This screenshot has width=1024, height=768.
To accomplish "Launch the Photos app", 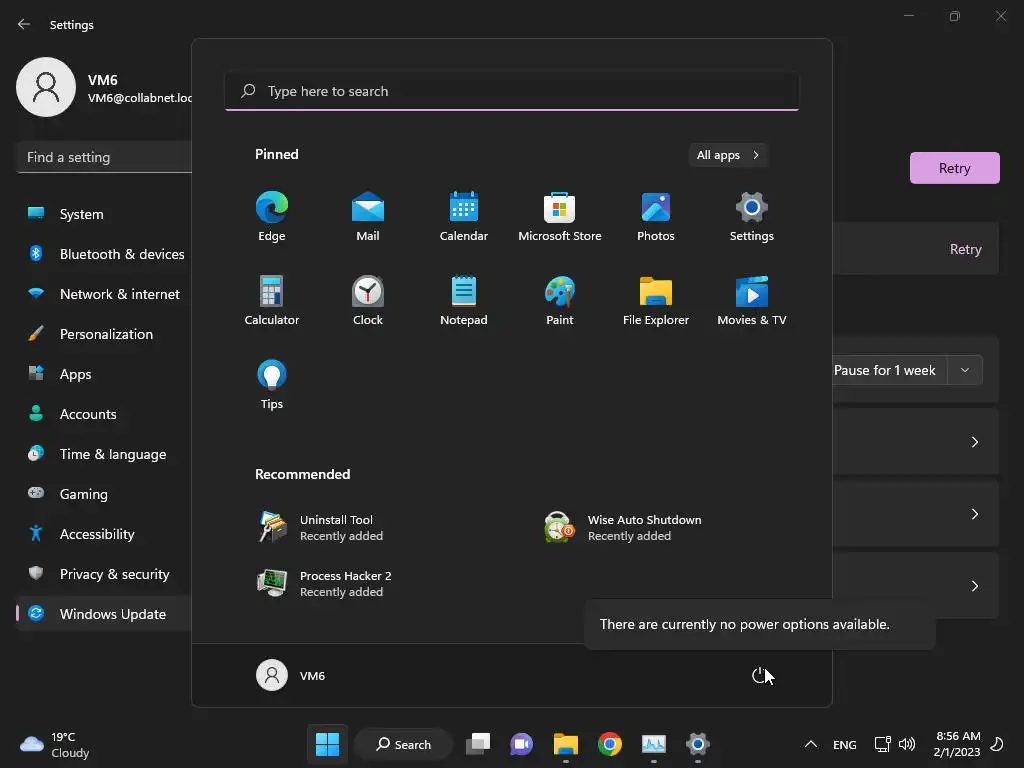I will click(656, 216).
